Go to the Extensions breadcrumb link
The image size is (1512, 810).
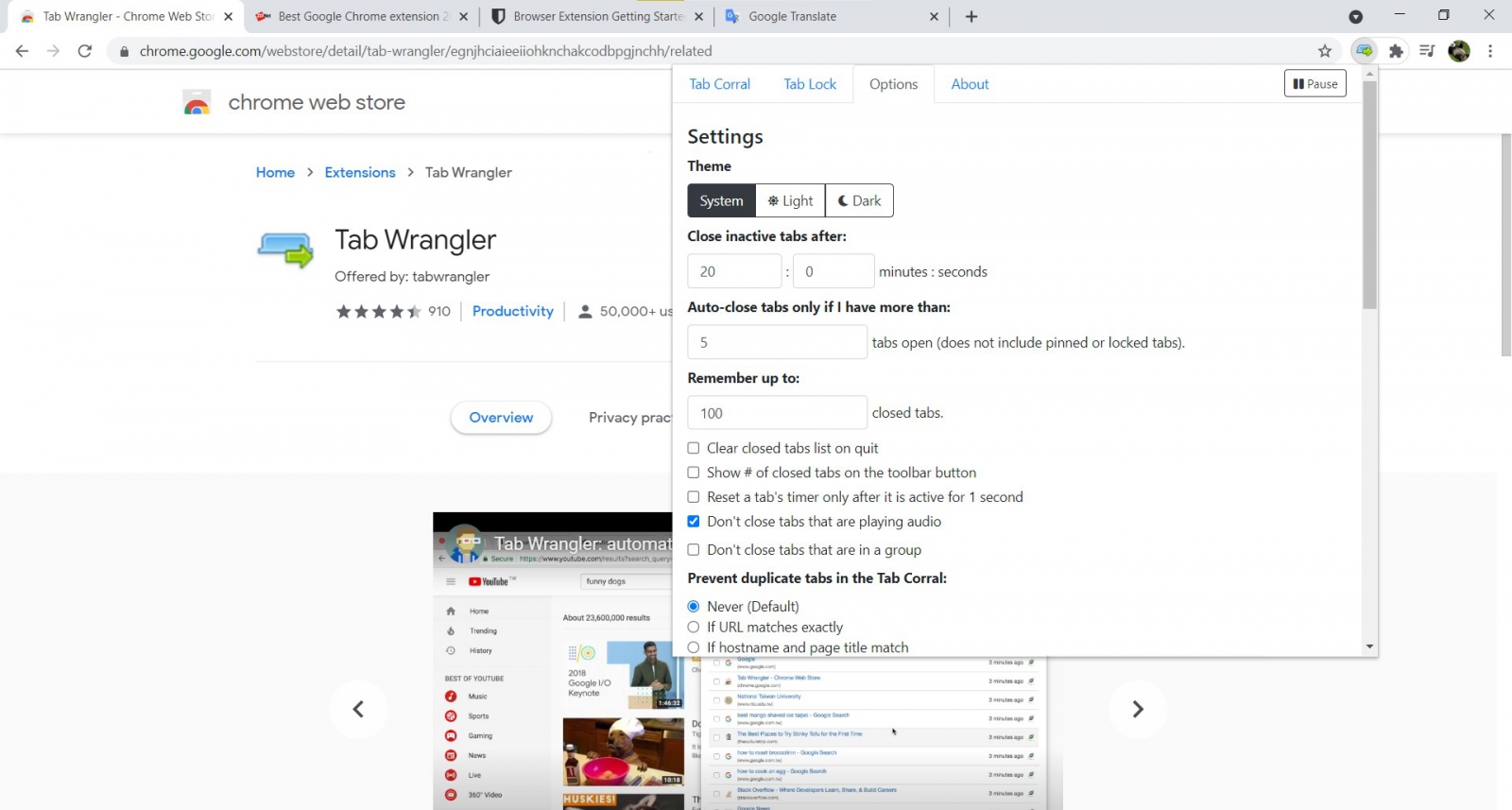(360, 172)
